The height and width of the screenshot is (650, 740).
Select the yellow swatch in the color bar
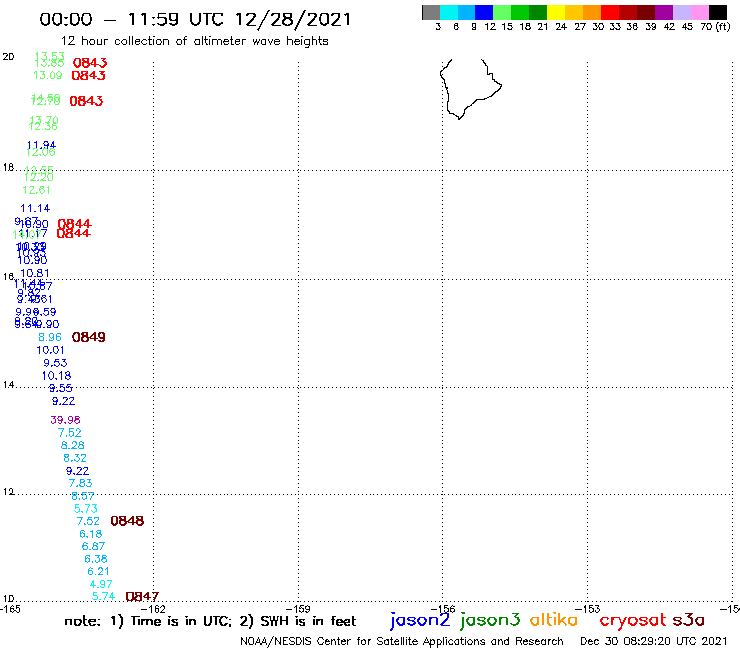556,12
